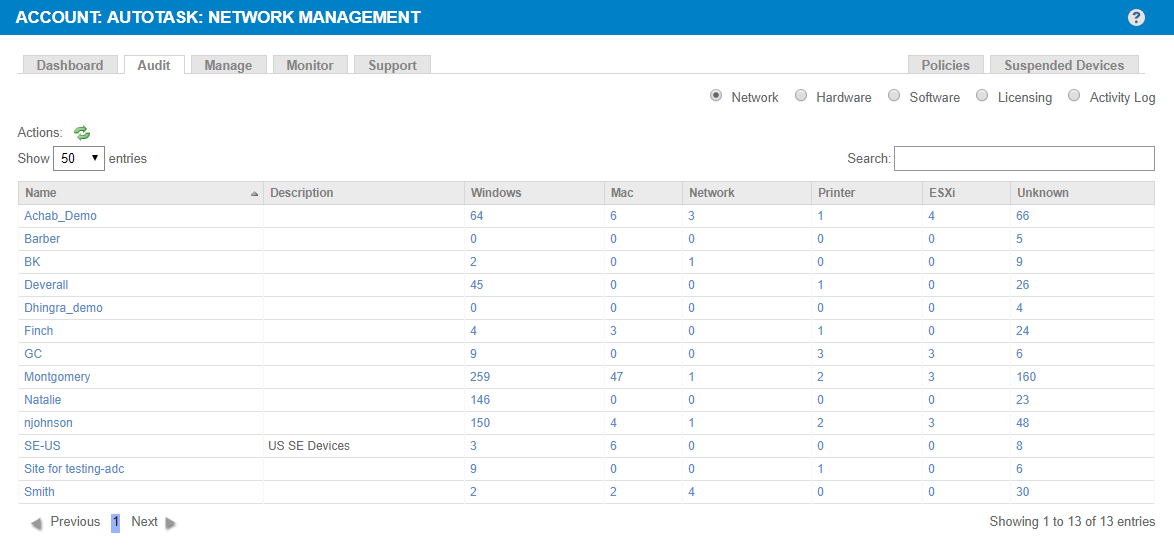Open Smith Unknown count 30

pyautogui.click(x=1023, y=492)
